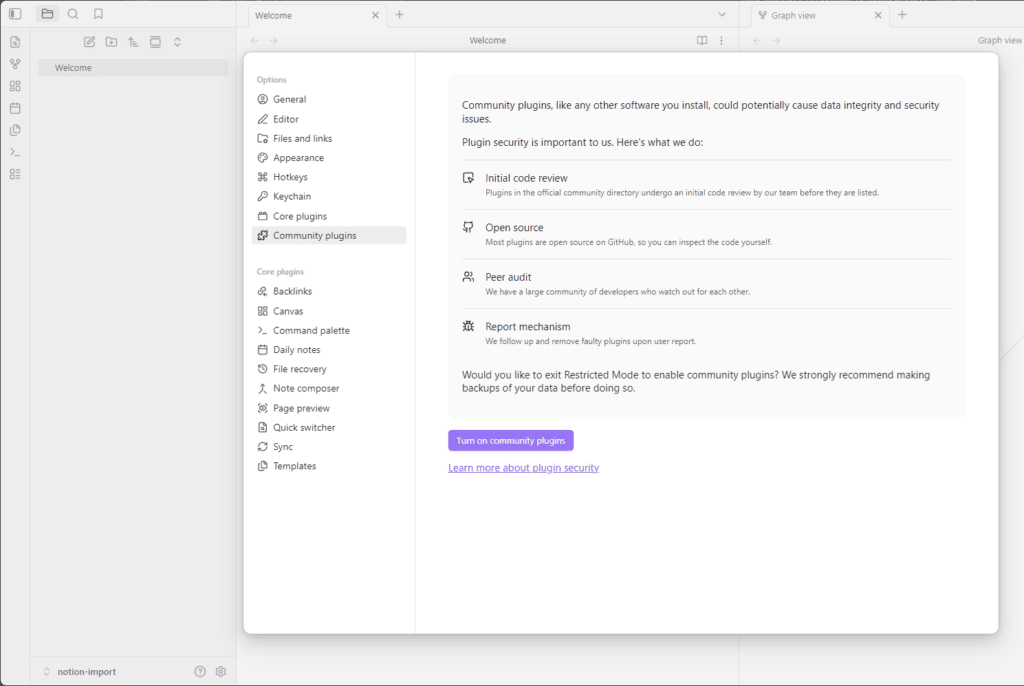1024x686 pixels.
Task: Open the bookmarks icon in sidebar header
Action: point(98,14)
